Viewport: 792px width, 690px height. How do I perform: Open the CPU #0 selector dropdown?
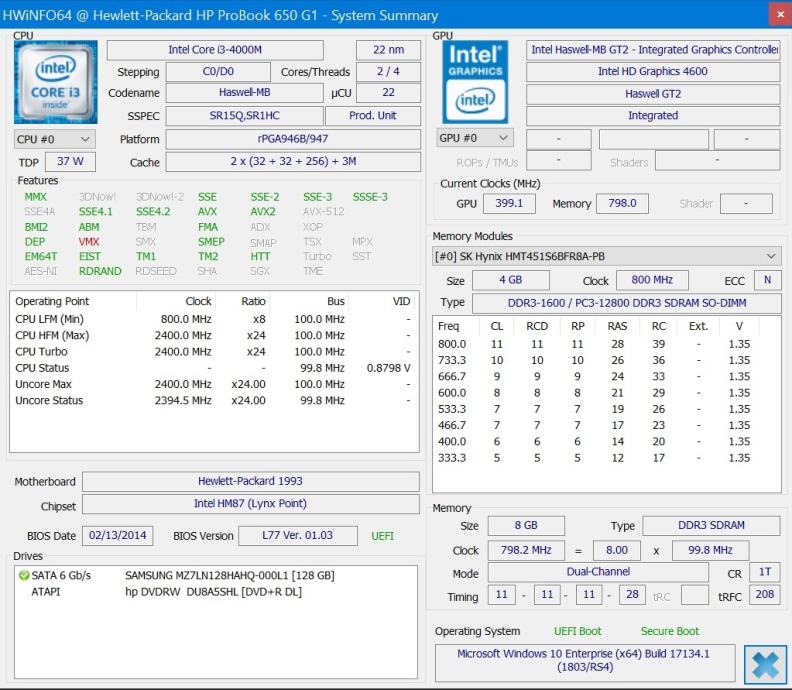(55, 139)
